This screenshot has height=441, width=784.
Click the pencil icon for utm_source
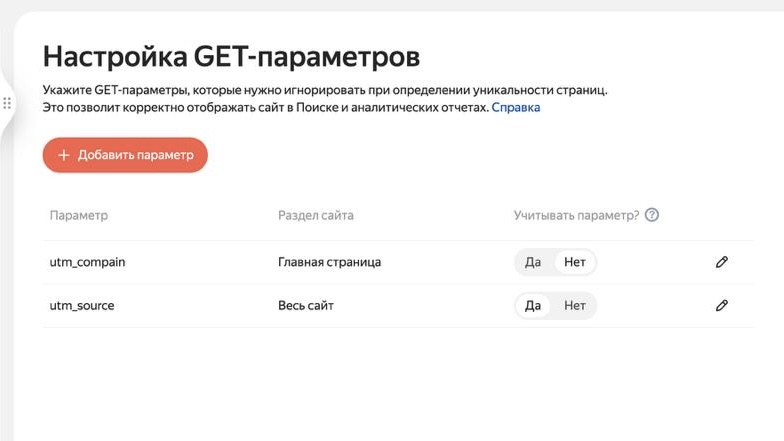[x=722, y=305]
